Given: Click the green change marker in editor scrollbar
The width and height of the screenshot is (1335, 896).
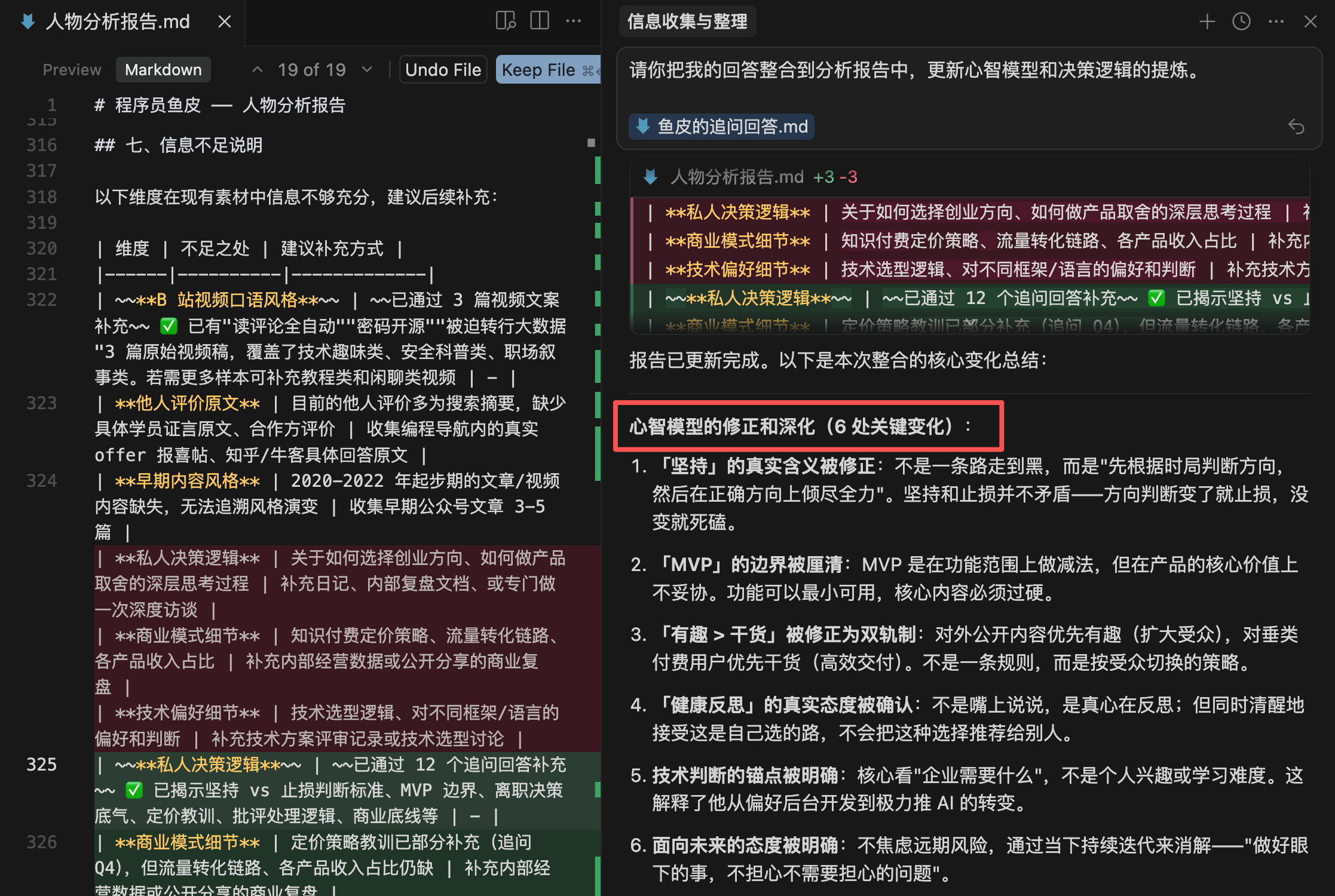Looking at the screenshot, I should tap(598, 170).
